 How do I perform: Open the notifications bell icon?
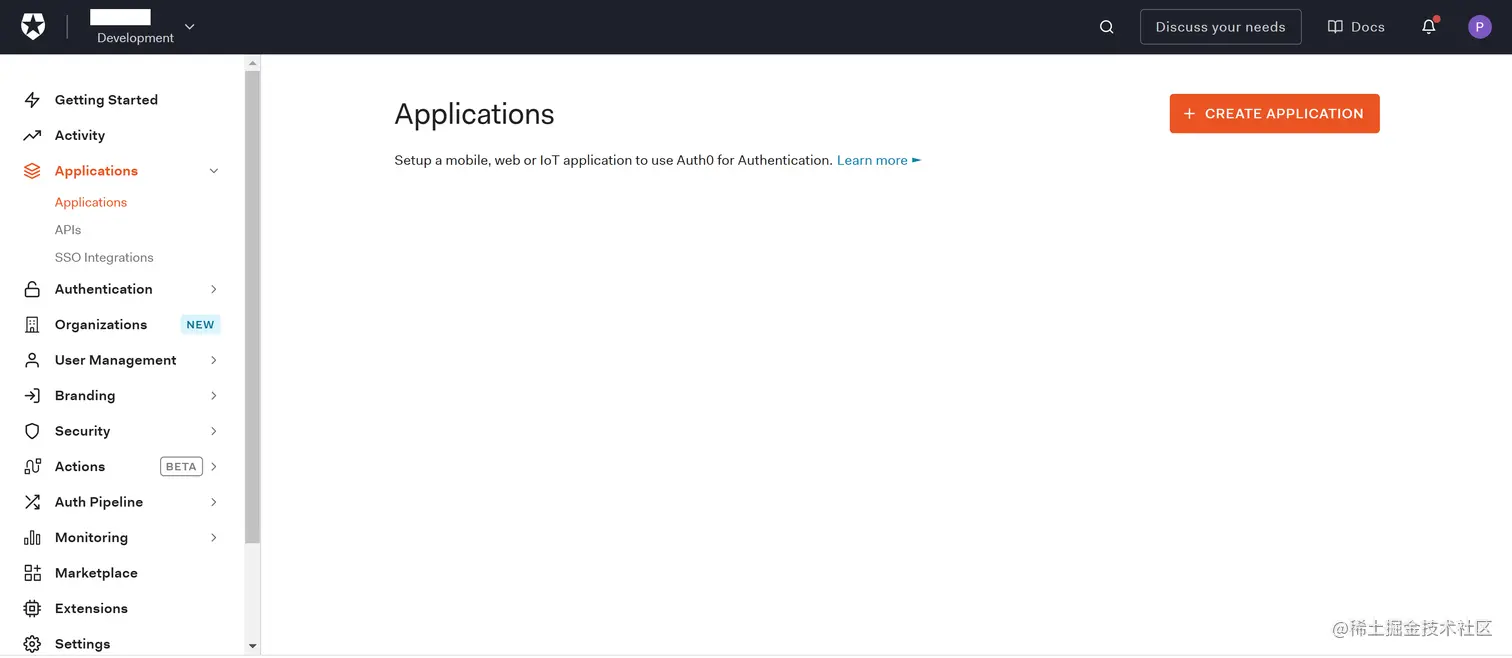pyautogui.click(x=1428, y=27)
